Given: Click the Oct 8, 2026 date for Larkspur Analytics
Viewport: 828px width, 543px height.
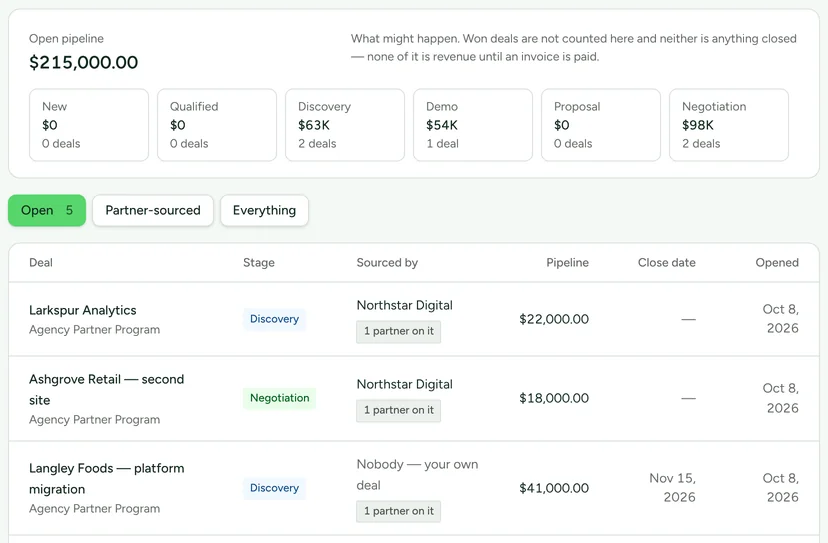Looking at the screenshot, I should [x=780, y=319].
